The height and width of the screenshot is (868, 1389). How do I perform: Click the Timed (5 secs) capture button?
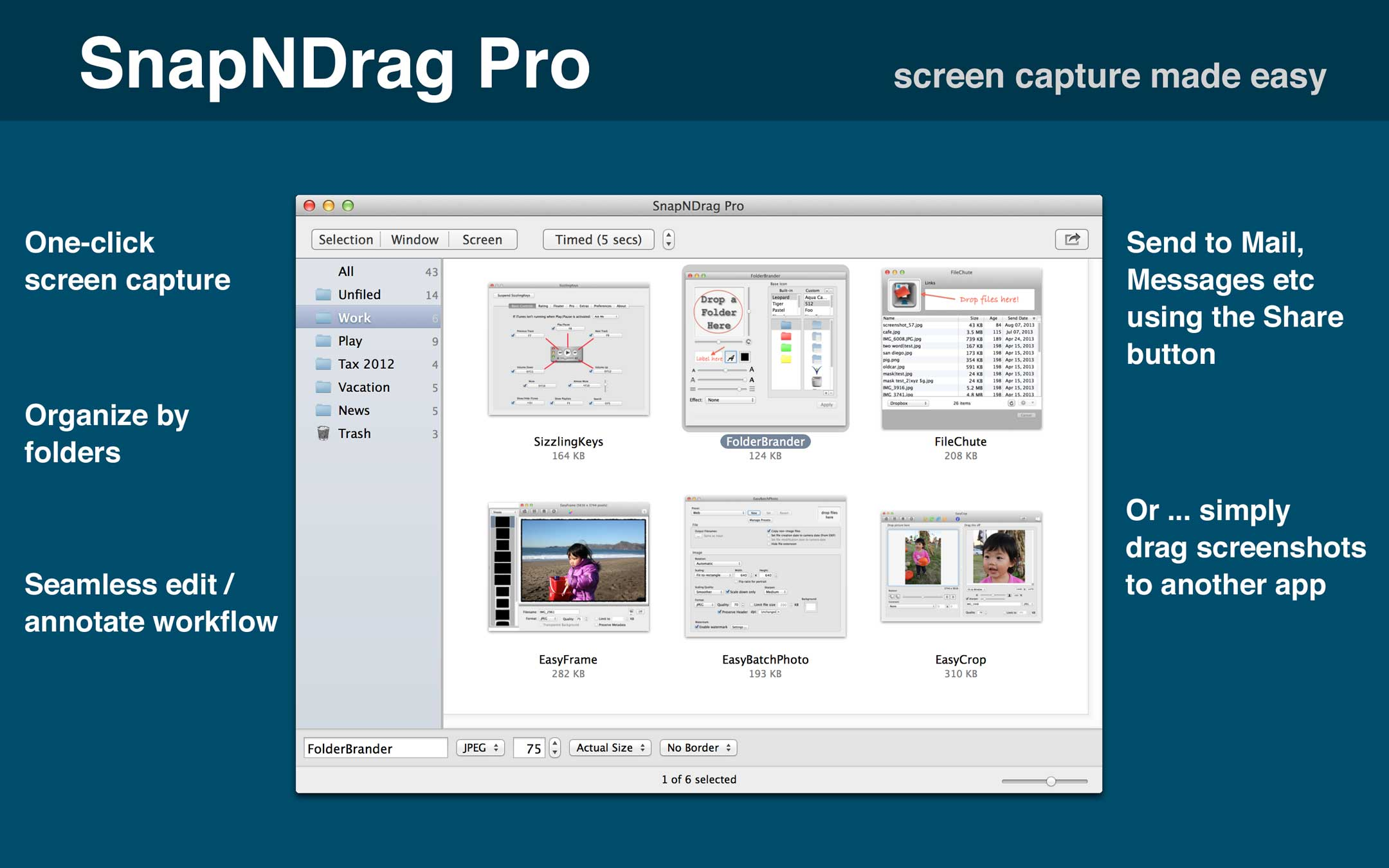coord(598,239)
